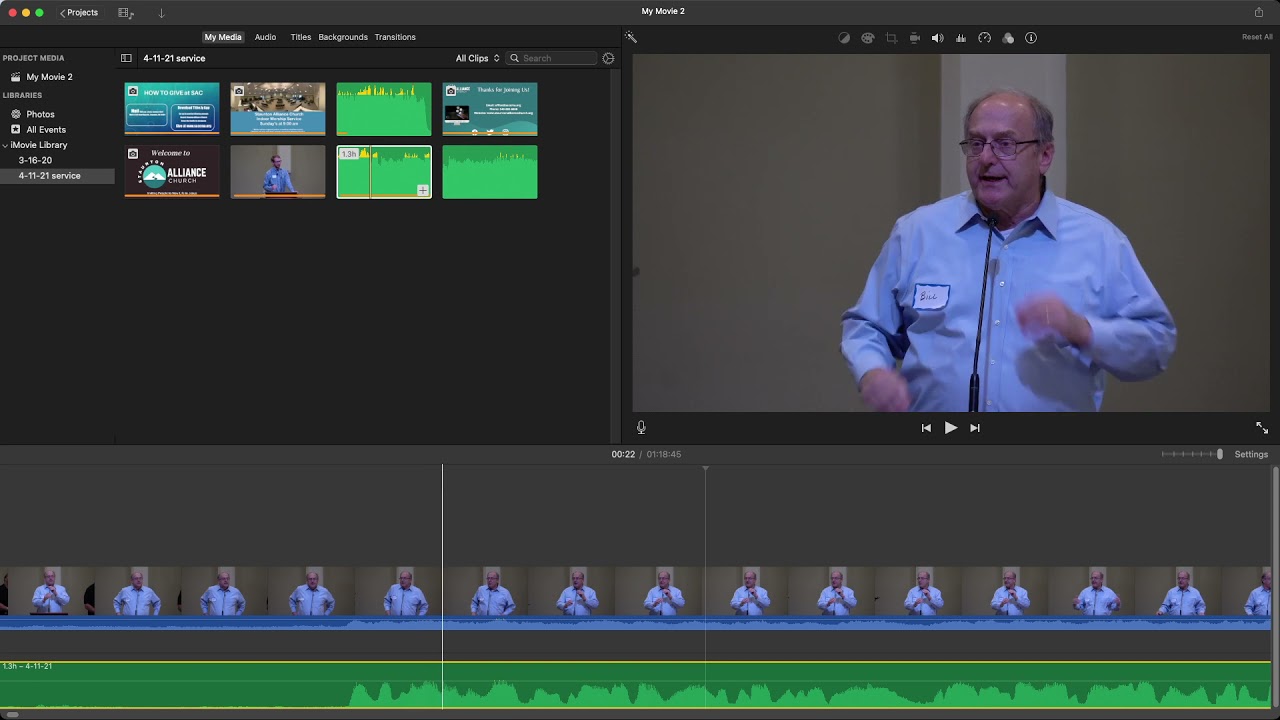The image size is (1280, 720).
Task: Click the timeline skimmer marker
Action: [x=705, y=469]
